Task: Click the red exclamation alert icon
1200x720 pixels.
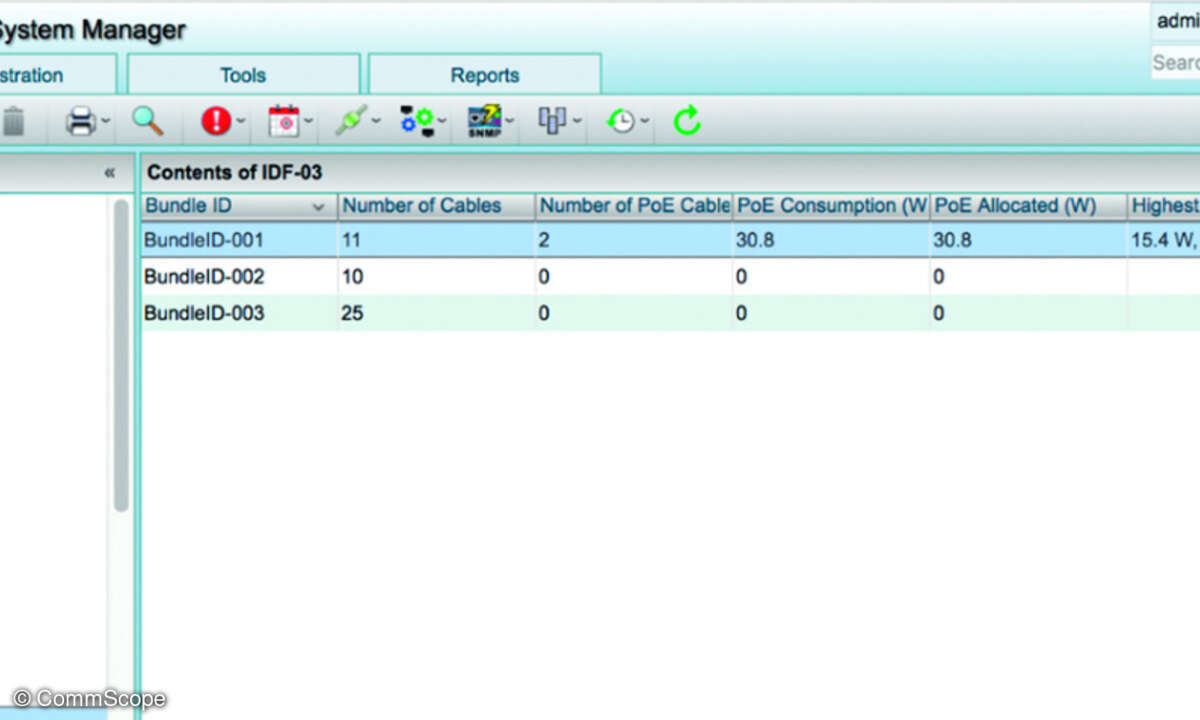Action: point(216,121)
